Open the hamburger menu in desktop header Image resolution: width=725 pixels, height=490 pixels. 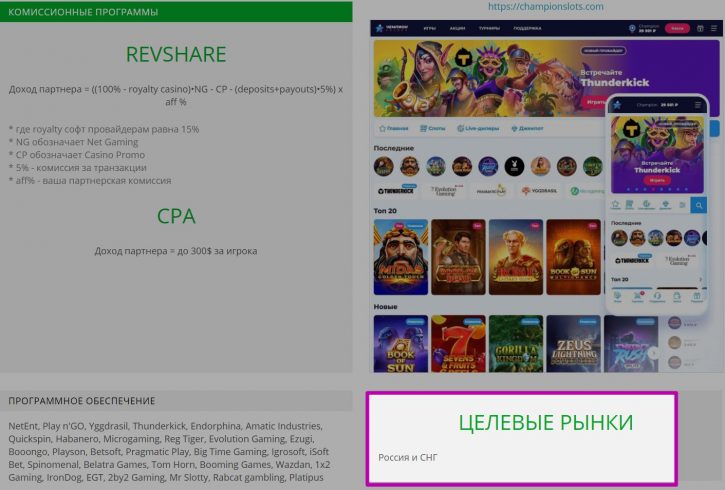tap(714, 28)
